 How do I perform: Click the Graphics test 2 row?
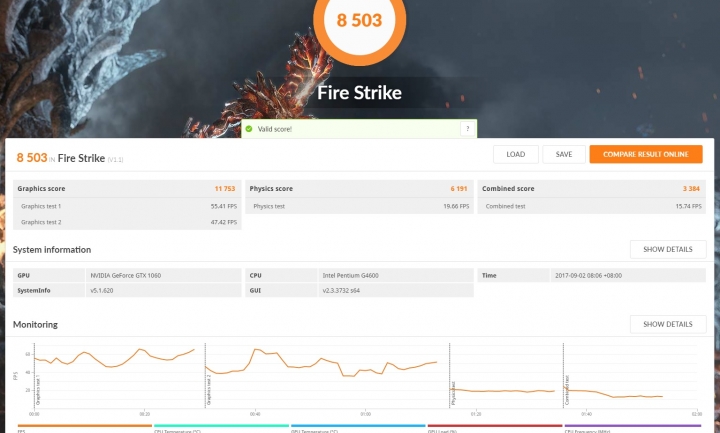coord(127,222)
